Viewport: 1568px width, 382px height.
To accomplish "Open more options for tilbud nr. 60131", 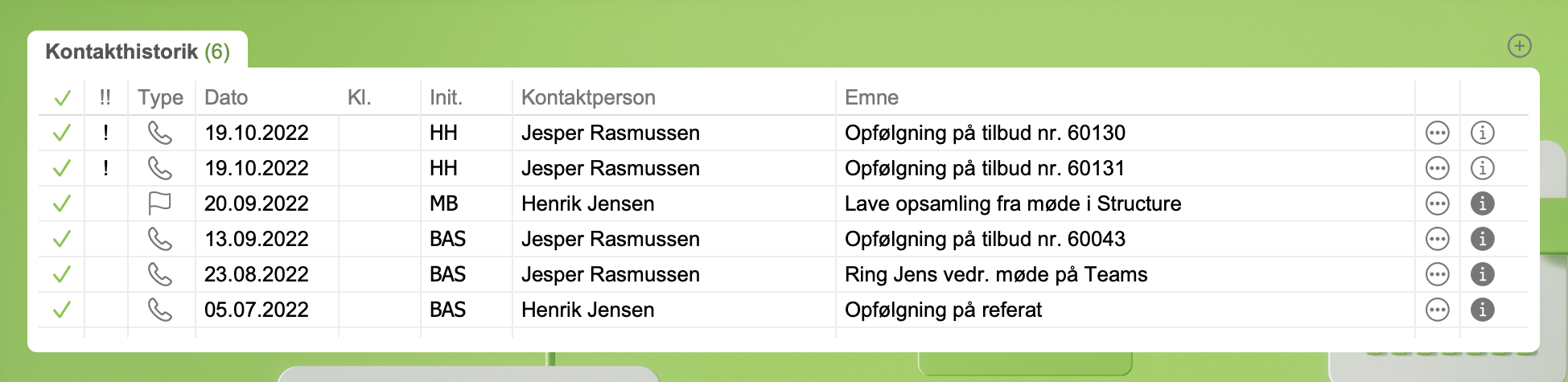I will tap(1437, 168).
